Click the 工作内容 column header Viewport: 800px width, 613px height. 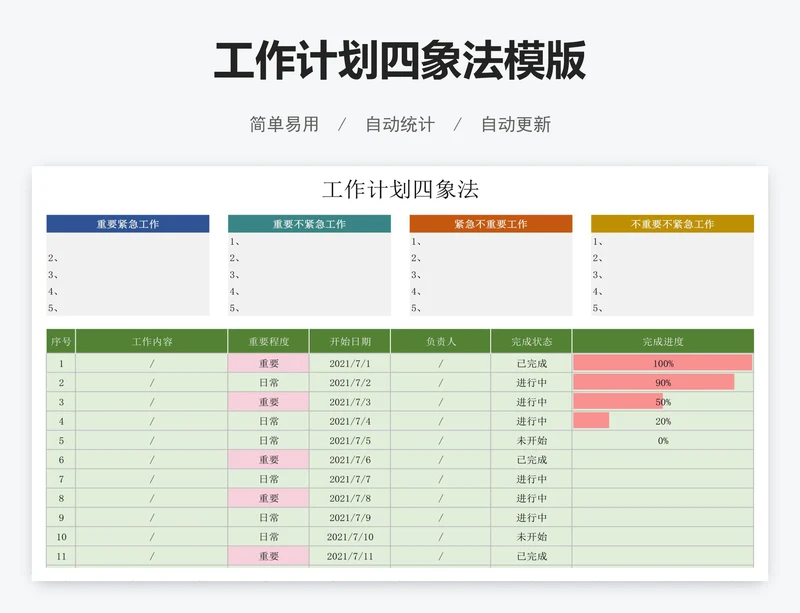[x=152, y=341]
